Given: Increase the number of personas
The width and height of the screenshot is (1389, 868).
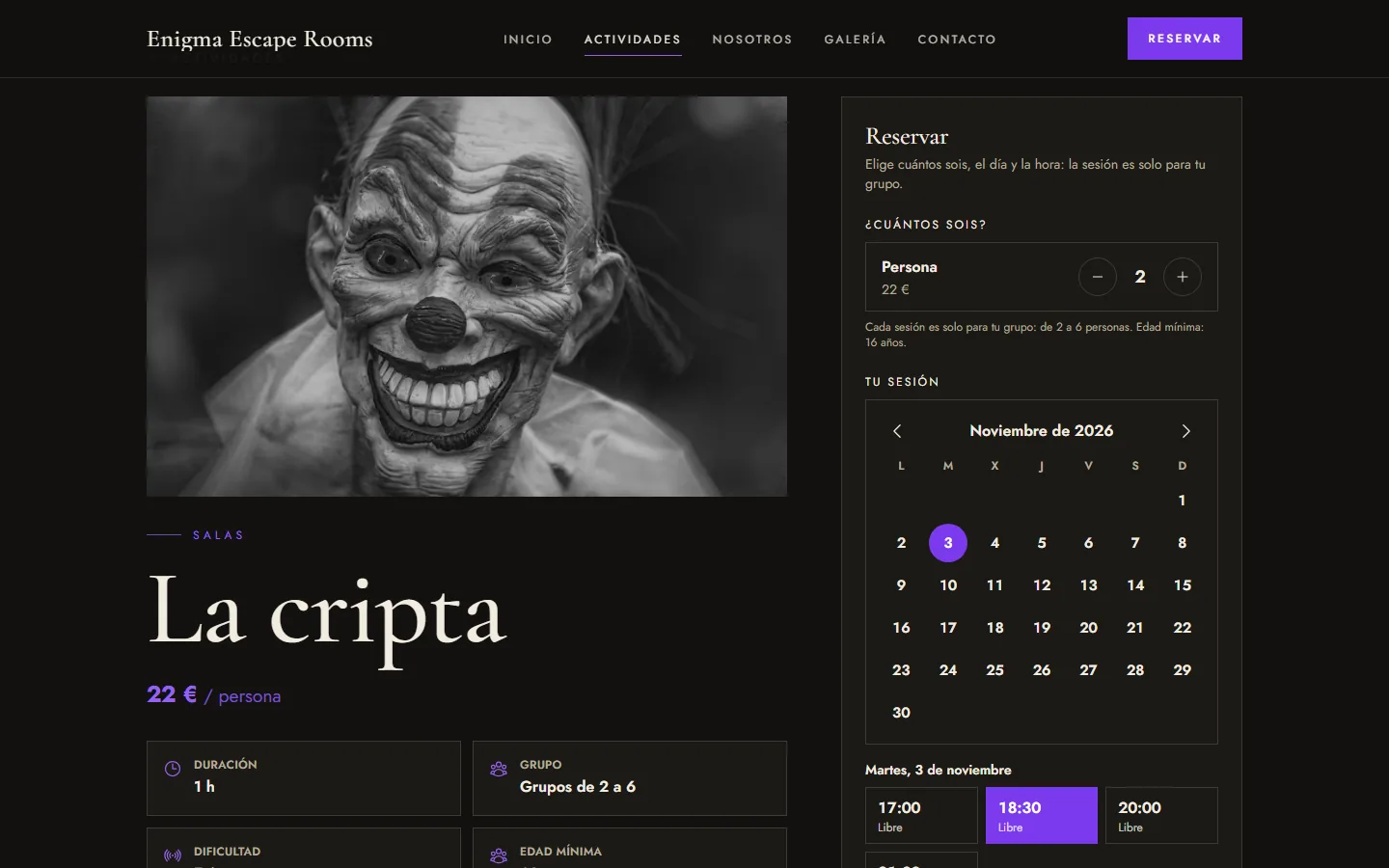Looking at the screenshot, I should point(1182,277).
